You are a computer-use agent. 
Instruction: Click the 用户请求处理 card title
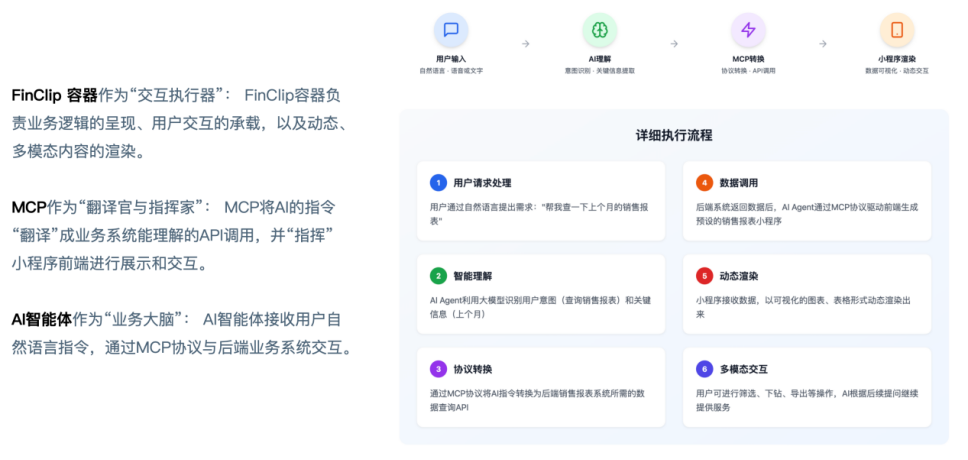coord(482,183)
